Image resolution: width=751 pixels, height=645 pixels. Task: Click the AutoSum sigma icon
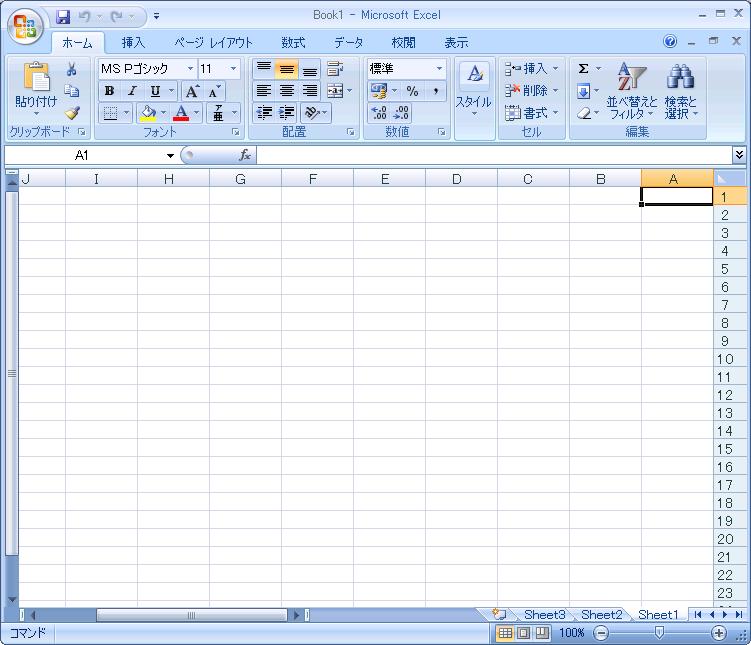click(583, 69)
